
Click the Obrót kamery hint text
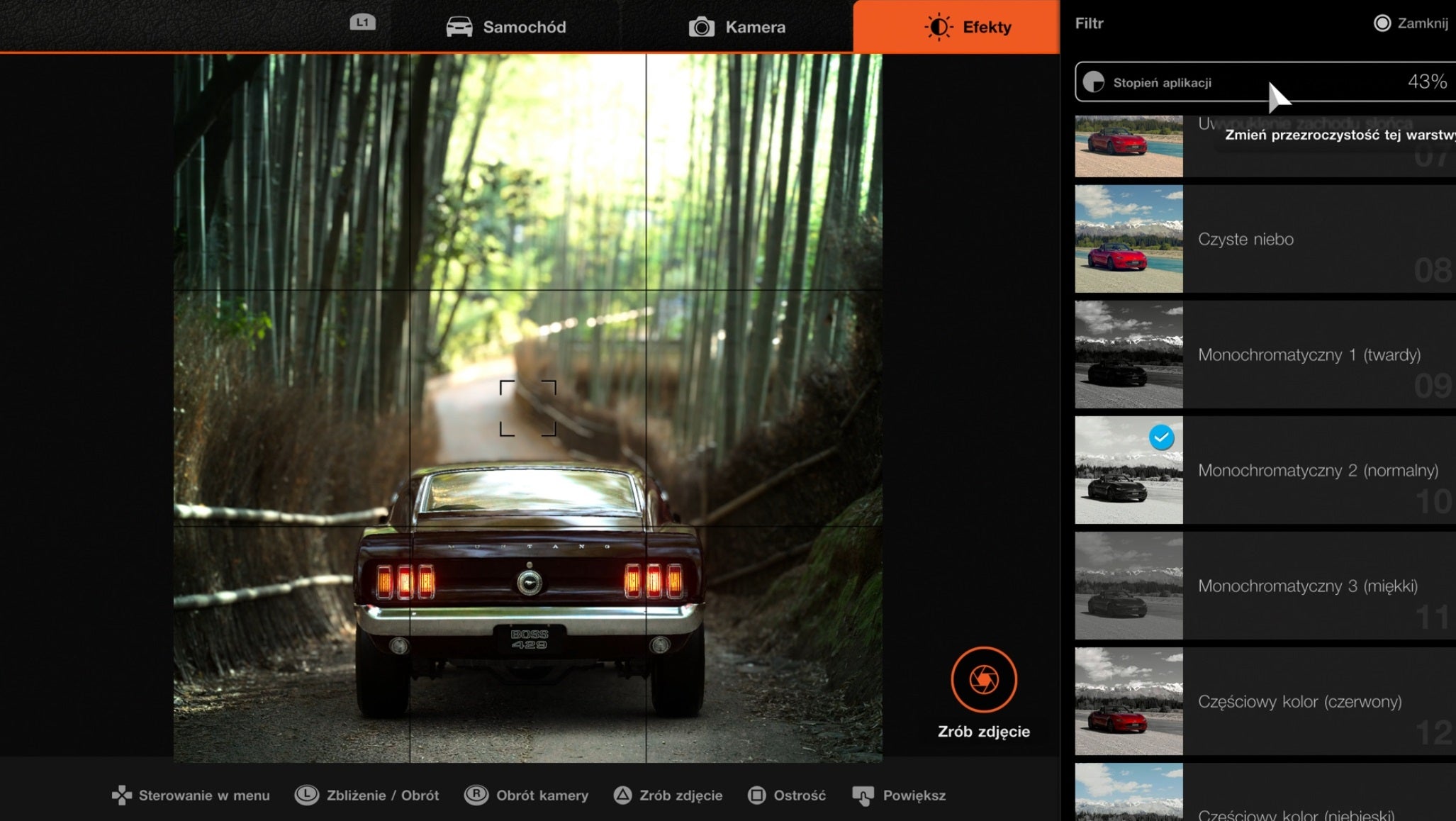click(x=542, y=795)
